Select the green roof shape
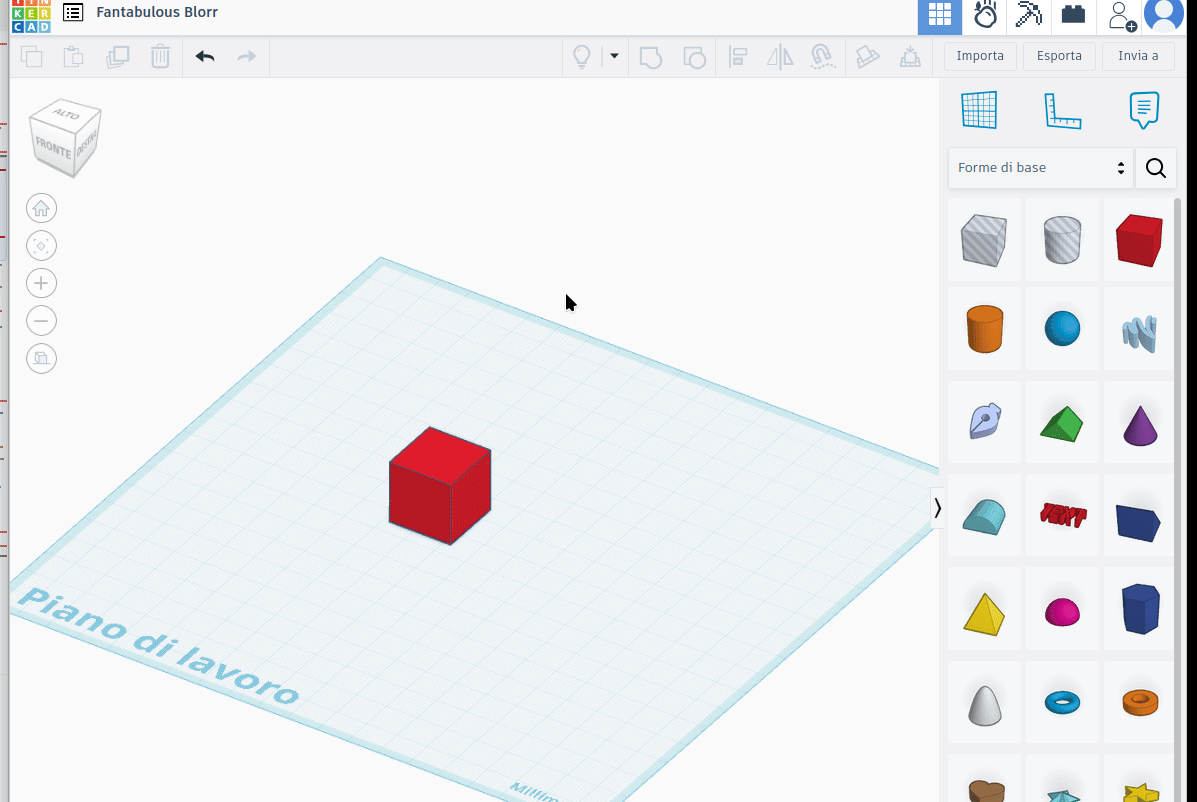Viewport: 1197px width, 802px height. [1062, 423]
